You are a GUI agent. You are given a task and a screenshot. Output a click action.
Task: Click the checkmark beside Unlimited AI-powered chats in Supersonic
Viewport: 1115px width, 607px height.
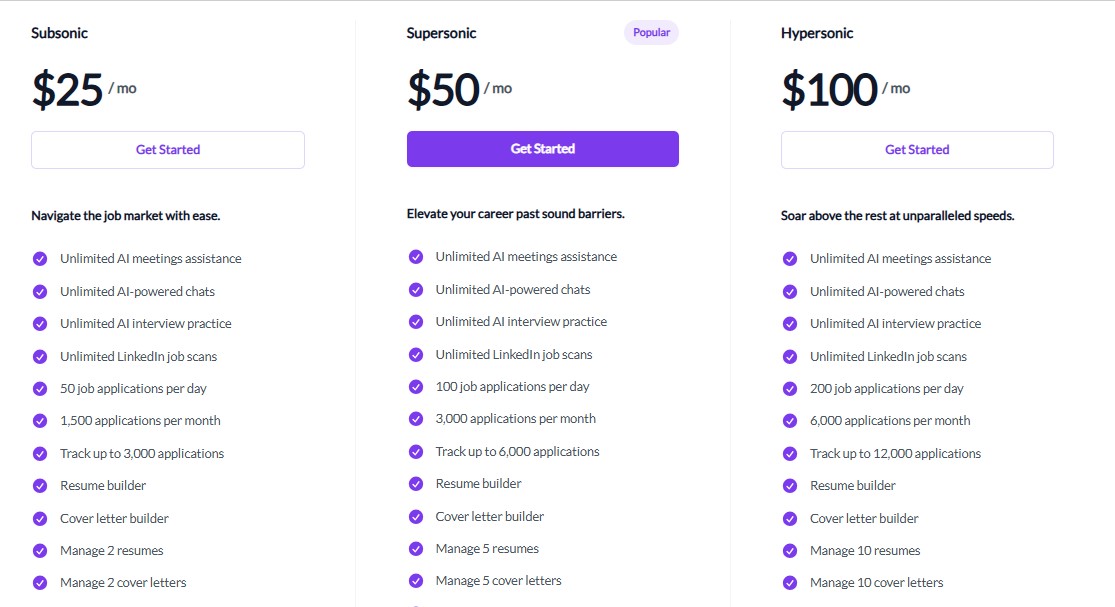click(x=416, y=289)
